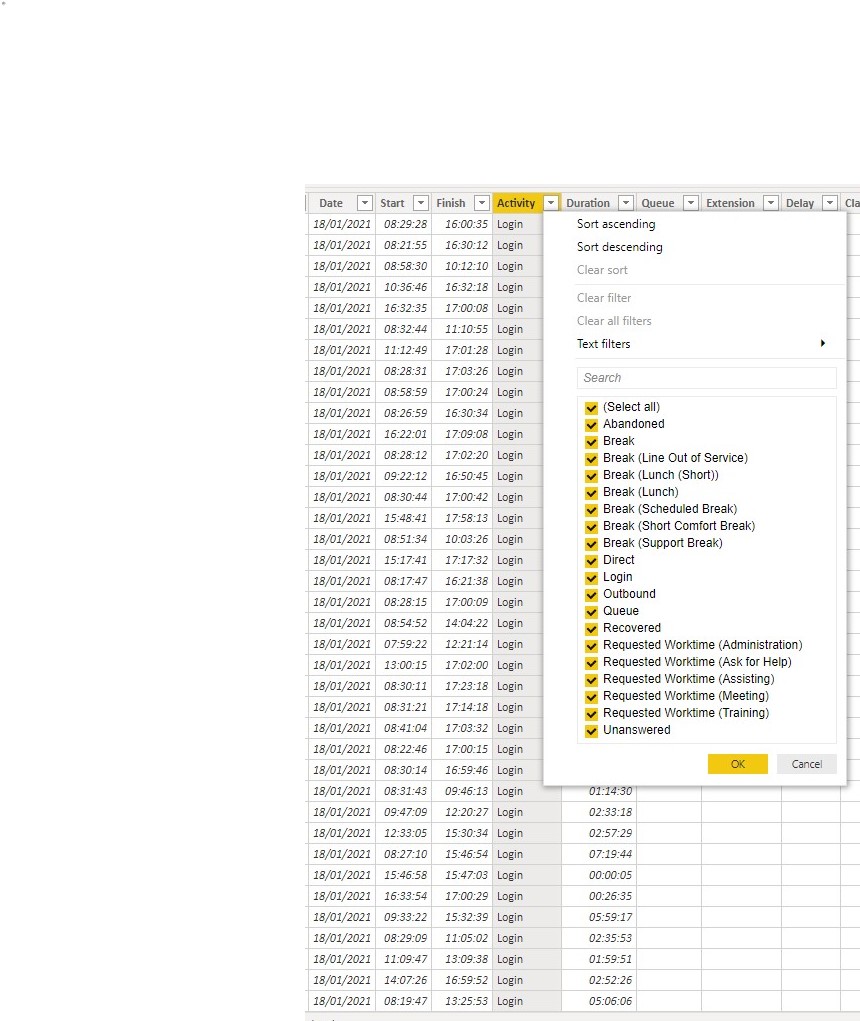Uncheck Break (Scheduled Break) checkbox
The image size is (860, 1021).
click(x=591, y=509)
